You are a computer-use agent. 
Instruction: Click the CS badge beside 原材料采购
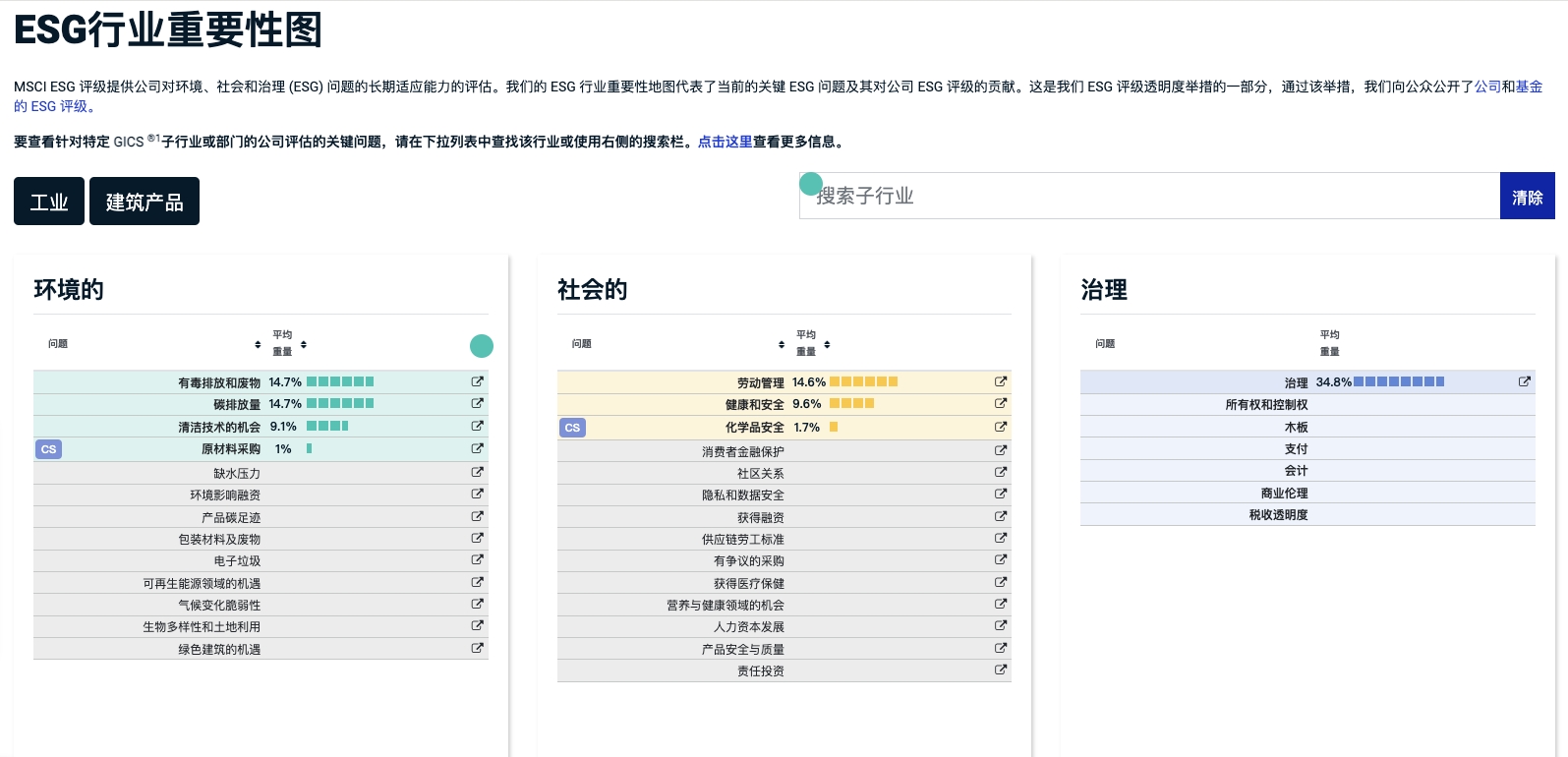(48, 449)
